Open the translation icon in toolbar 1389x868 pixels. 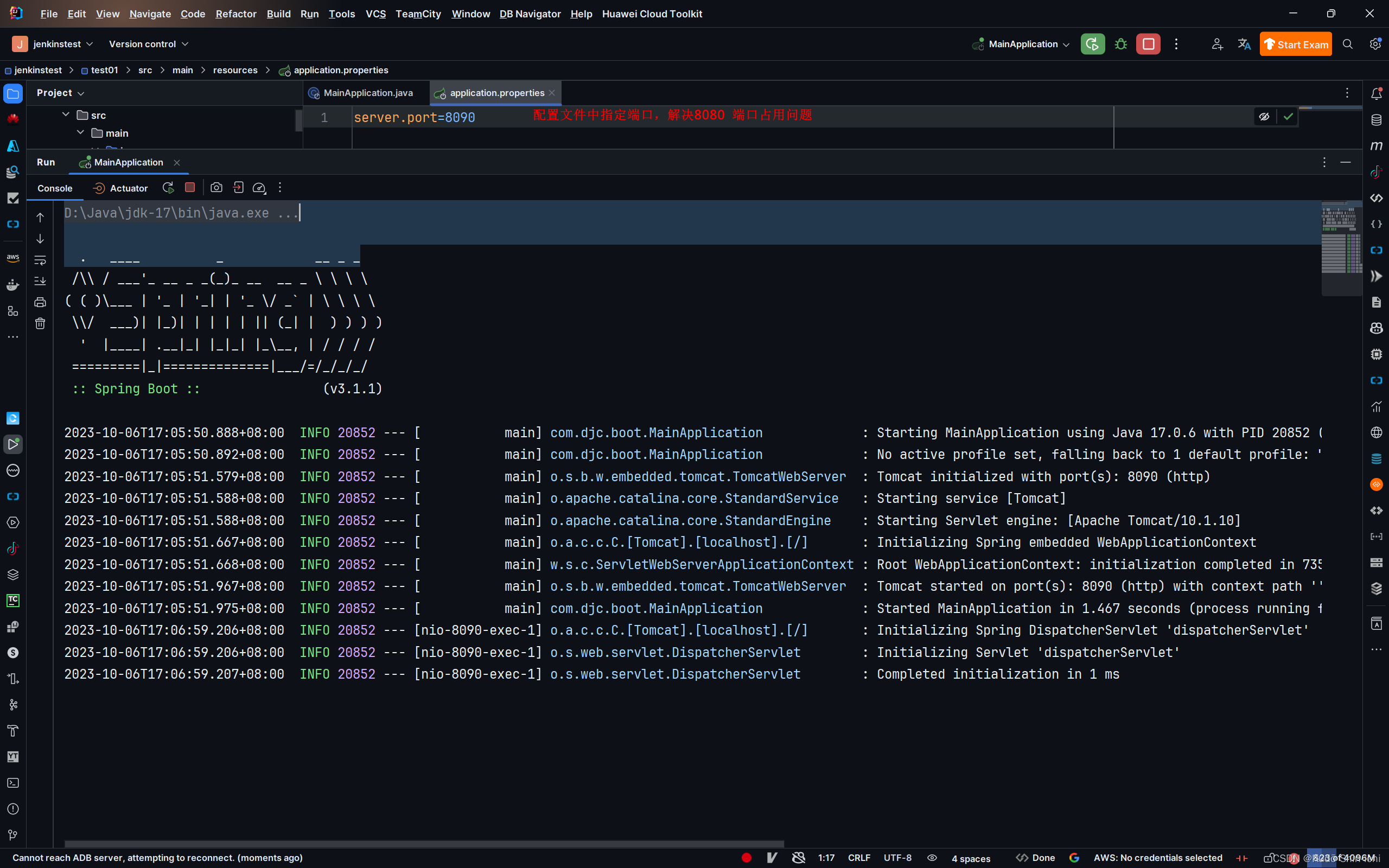coord(1244,44)
